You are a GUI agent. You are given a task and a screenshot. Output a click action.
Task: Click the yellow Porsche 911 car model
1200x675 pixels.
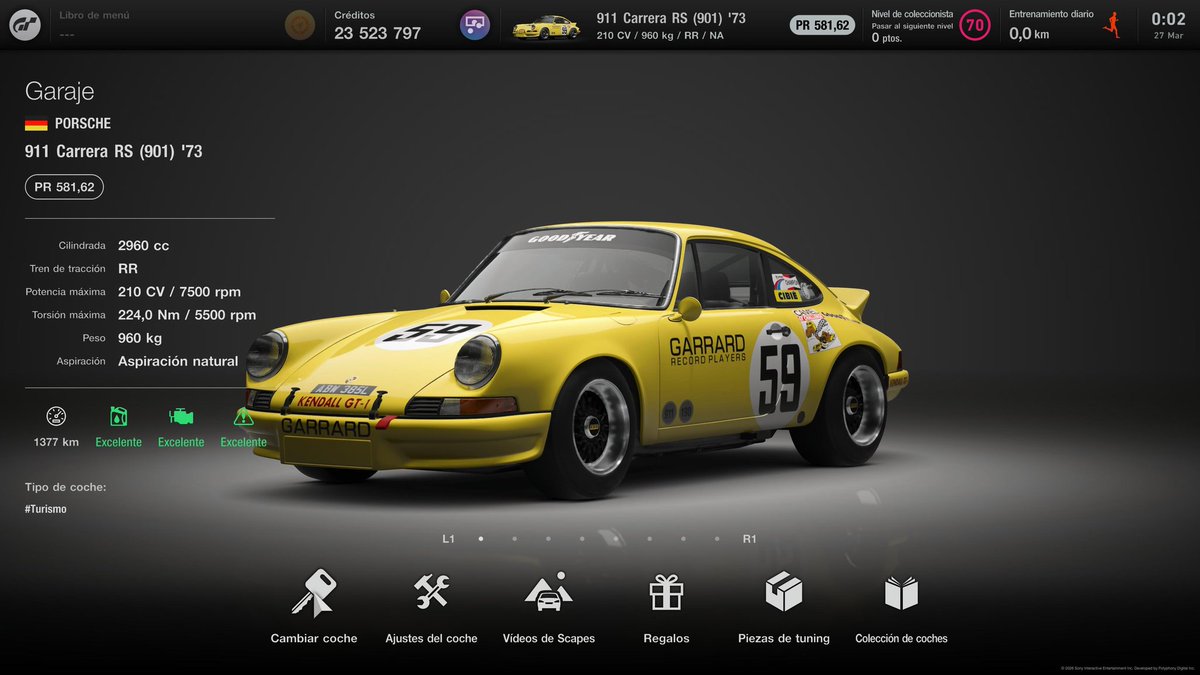(x=576, y=360)
